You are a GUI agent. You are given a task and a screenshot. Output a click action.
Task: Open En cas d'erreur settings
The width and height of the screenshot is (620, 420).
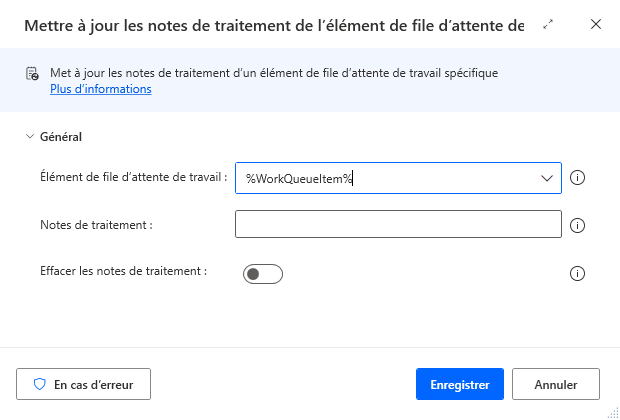(83, 384)
